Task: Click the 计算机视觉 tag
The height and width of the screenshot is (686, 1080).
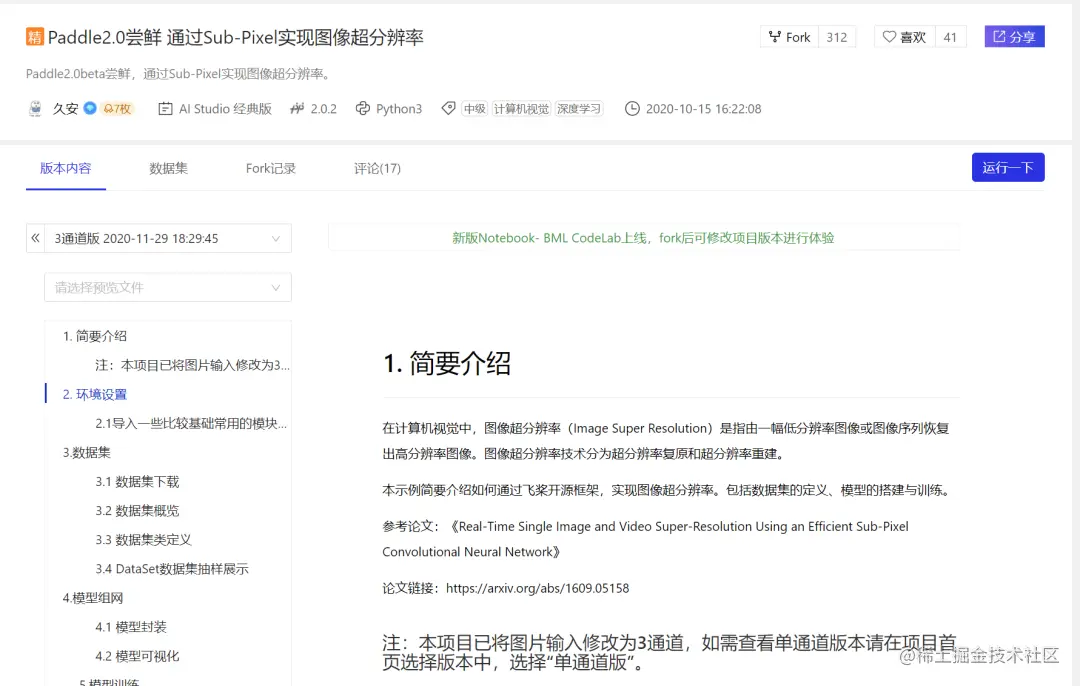Action: tap(521, 109)
